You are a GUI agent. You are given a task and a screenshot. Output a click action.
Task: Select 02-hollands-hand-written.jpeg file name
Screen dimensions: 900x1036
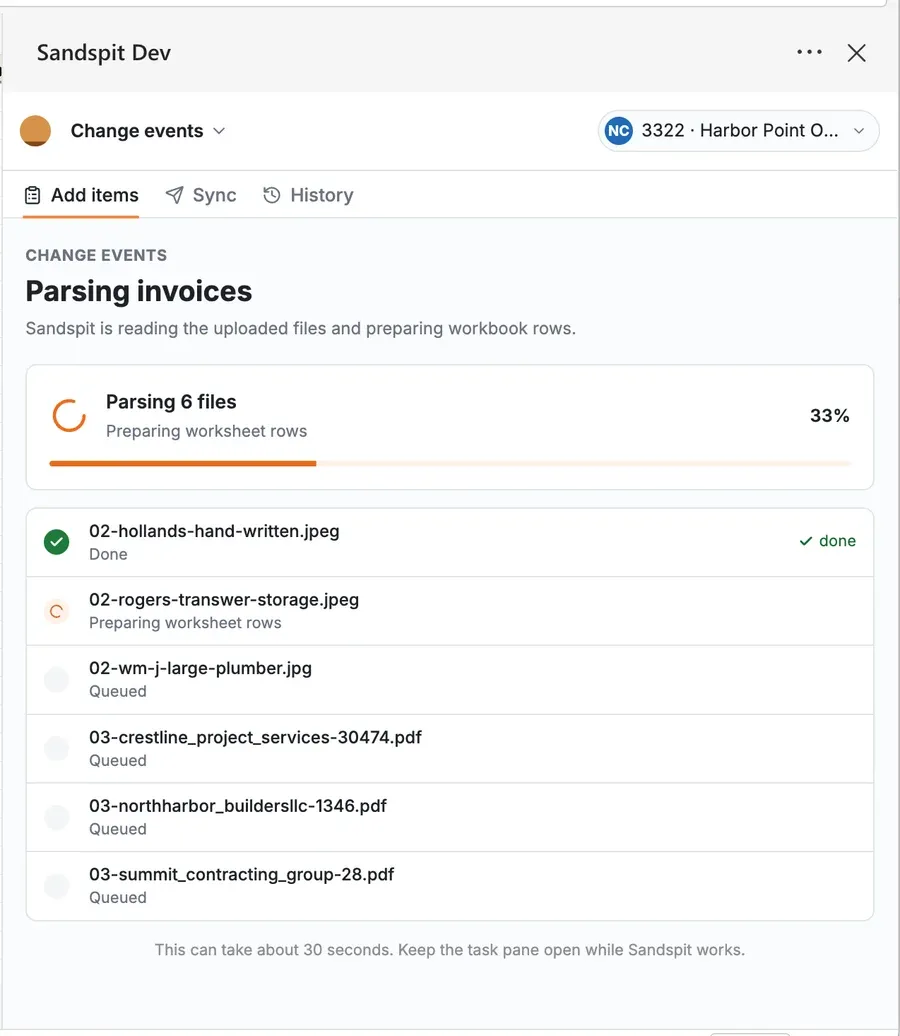tap(214, 531)
